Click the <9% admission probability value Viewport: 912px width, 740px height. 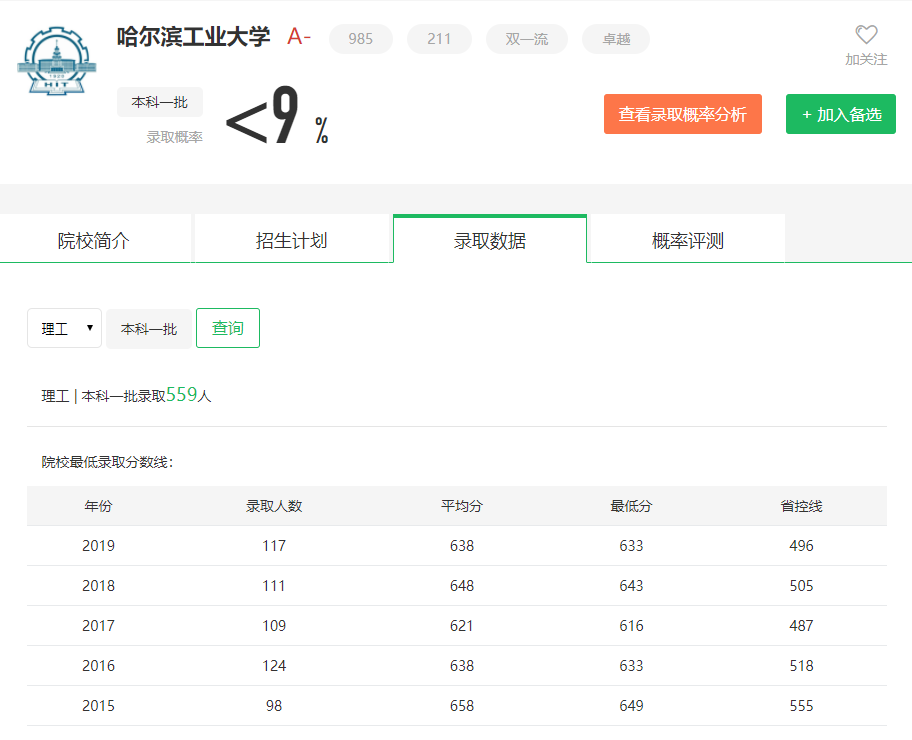tap(277, 115)
